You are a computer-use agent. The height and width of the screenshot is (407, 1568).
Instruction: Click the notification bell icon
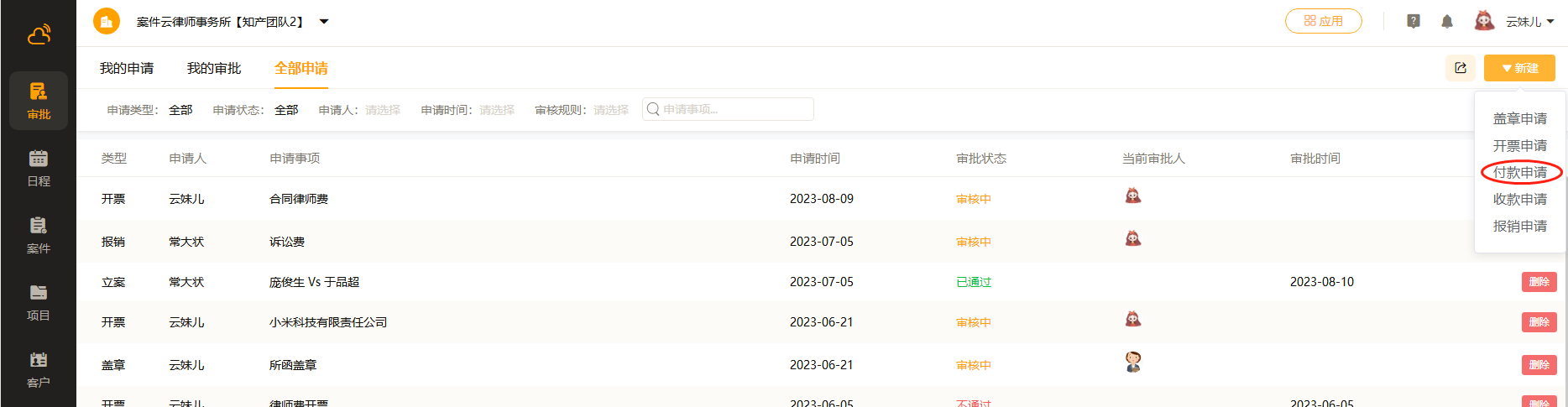pos(1447,22)
